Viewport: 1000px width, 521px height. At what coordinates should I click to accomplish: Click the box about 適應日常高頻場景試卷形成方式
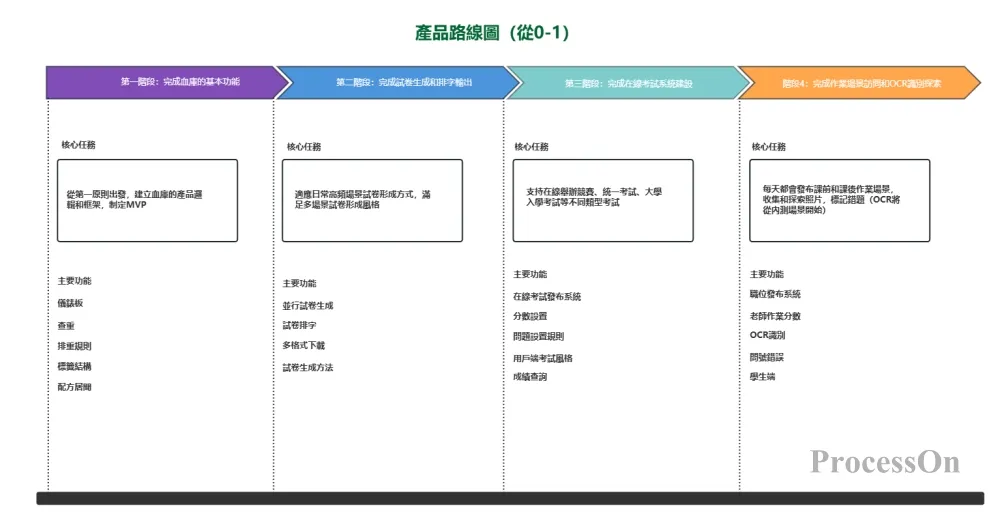pos(372,200)
